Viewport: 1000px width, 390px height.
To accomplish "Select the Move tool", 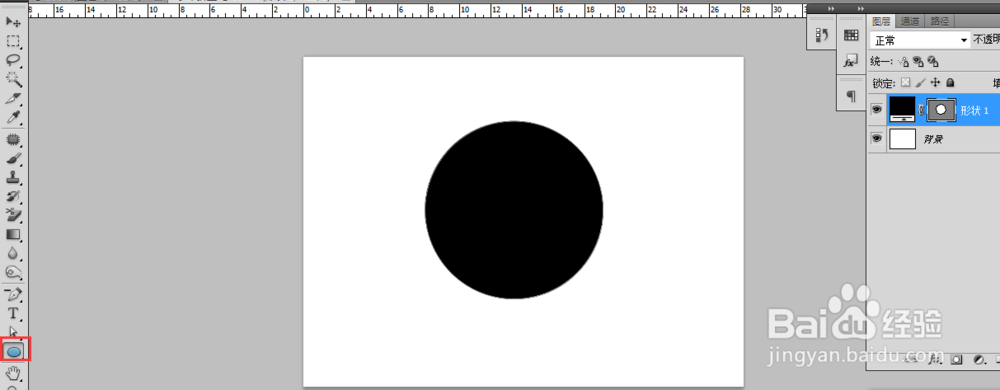I will coord(13,23).
